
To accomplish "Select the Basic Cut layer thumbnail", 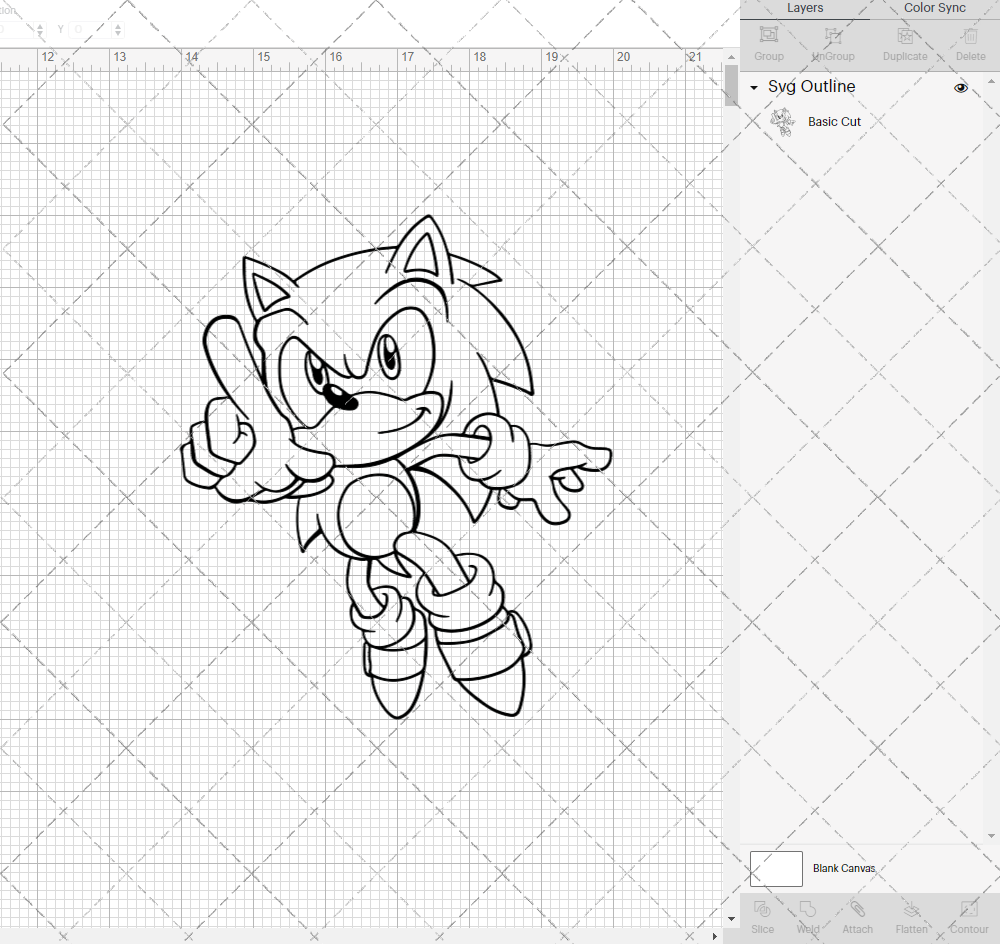I will 783,122.
